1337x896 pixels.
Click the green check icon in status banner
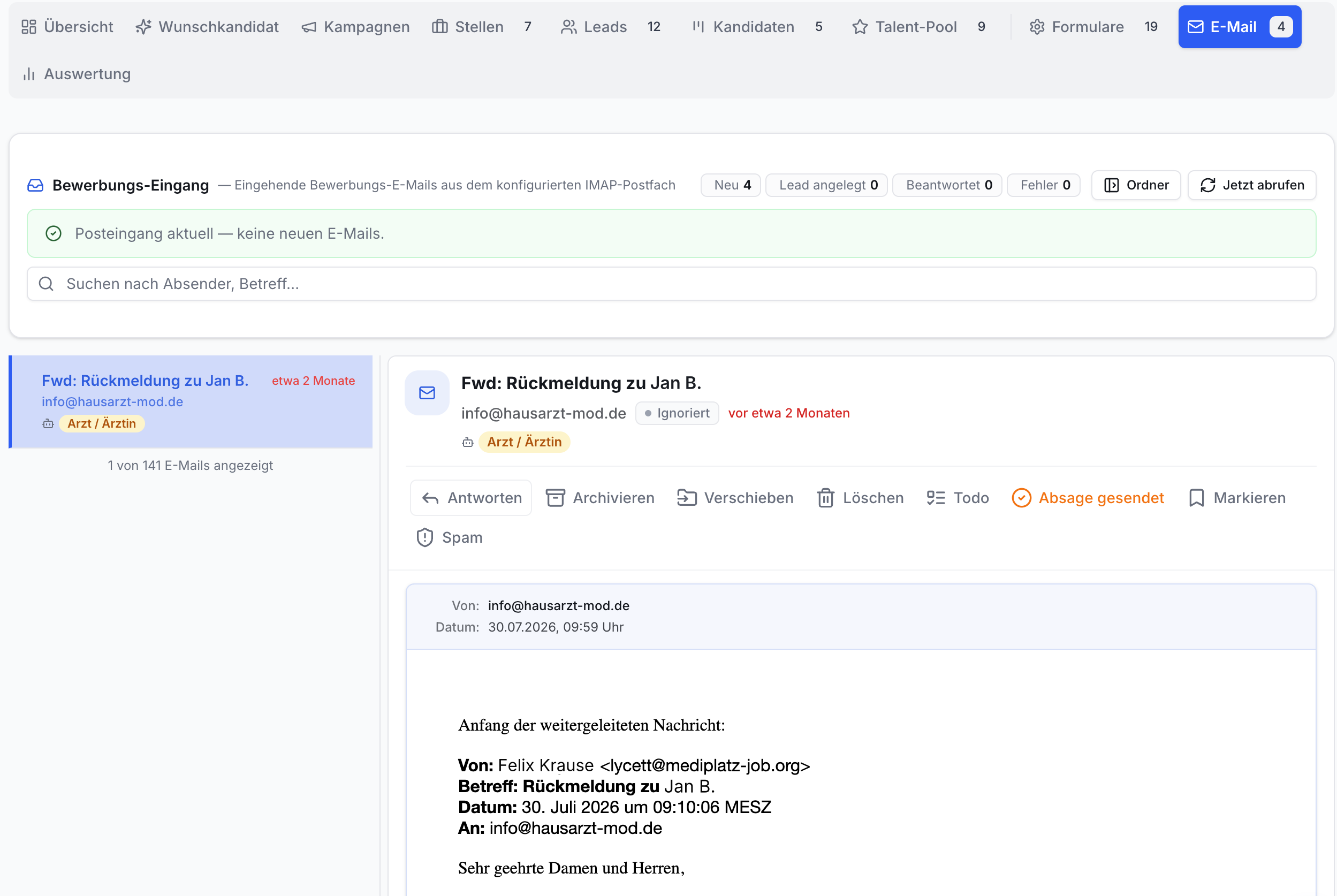54,233
